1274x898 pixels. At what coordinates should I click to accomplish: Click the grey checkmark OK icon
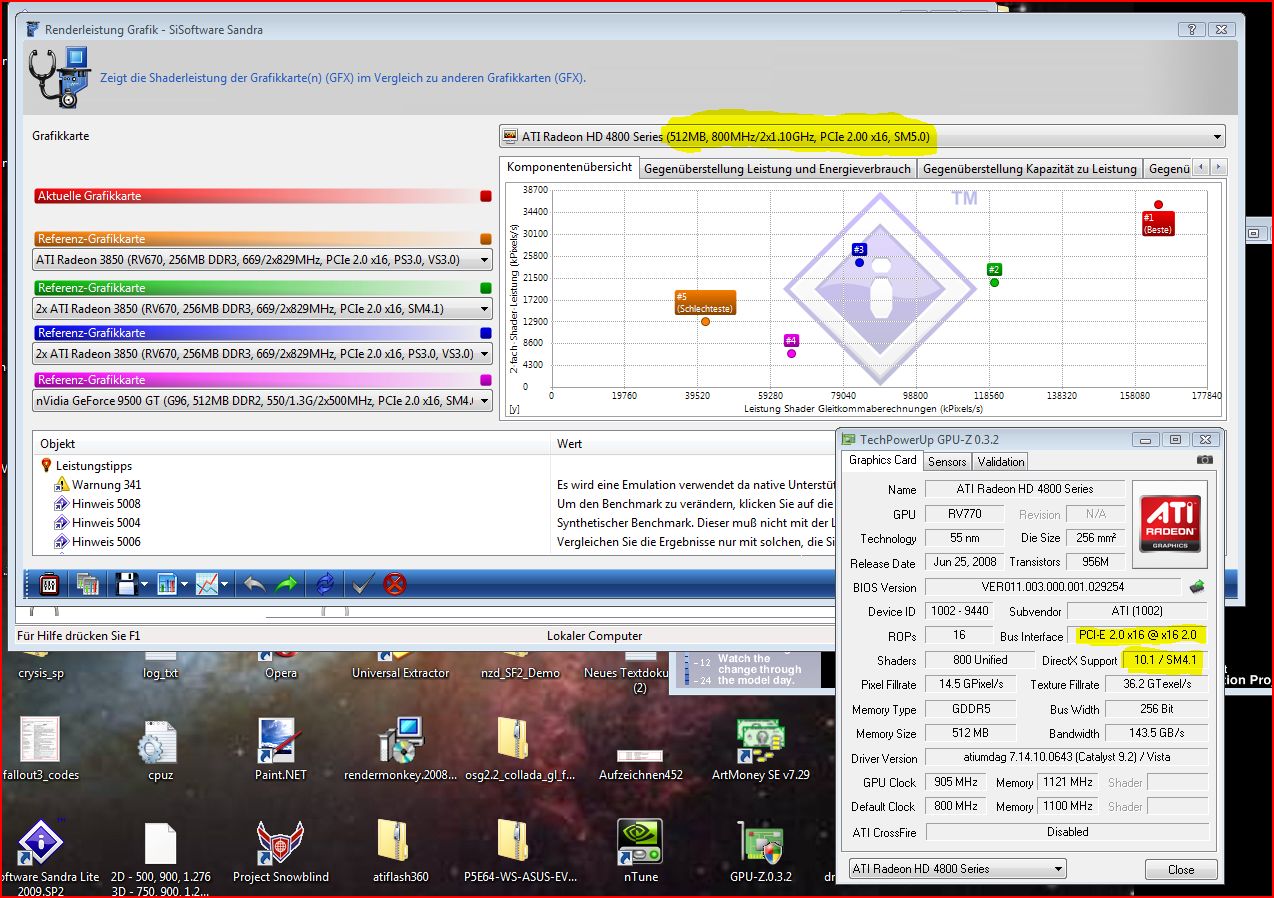(x=364, y=584)
